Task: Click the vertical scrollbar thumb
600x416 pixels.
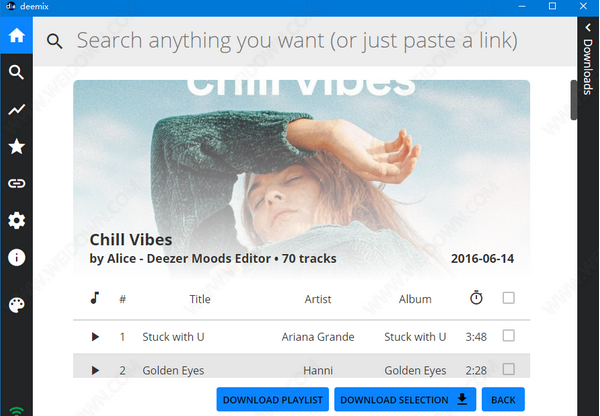Action: click(x=574, y=100)
